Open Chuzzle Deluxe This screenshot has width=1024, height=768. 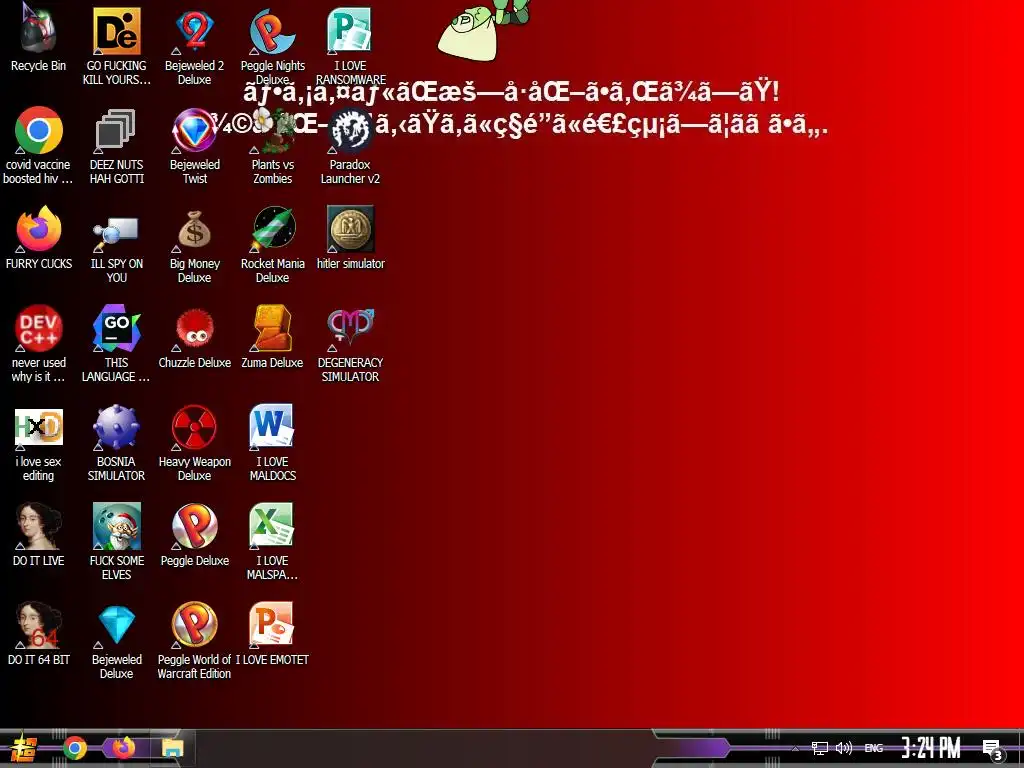pos(194,336)
